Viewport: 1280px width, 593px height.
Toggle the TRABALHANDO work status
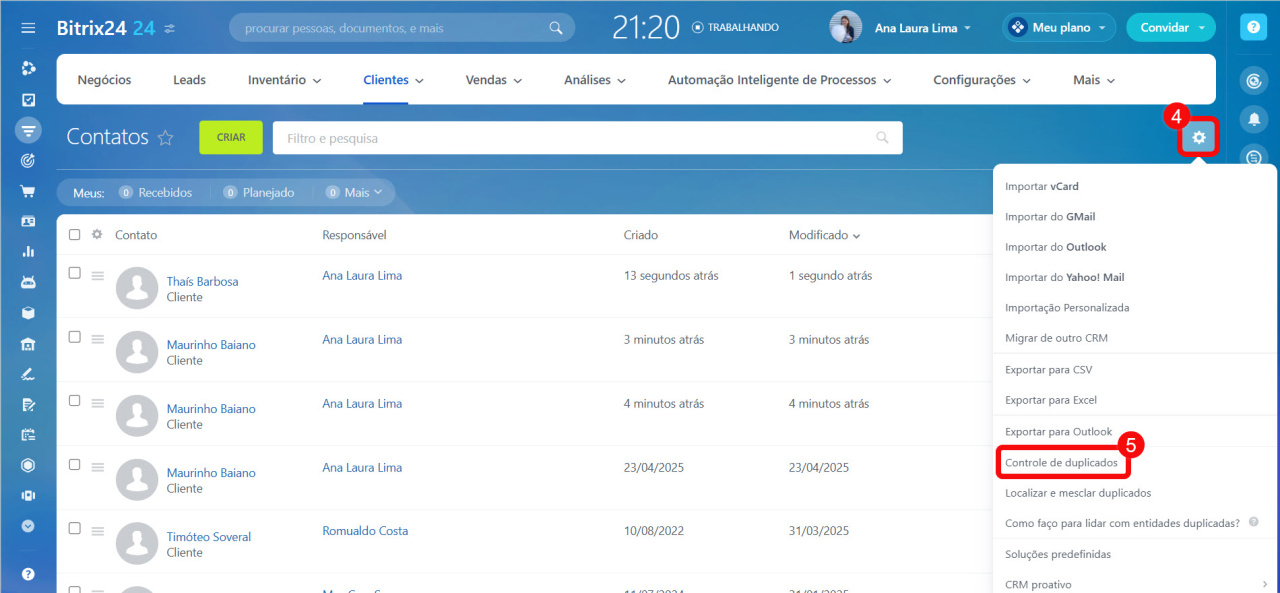(735, 28)
